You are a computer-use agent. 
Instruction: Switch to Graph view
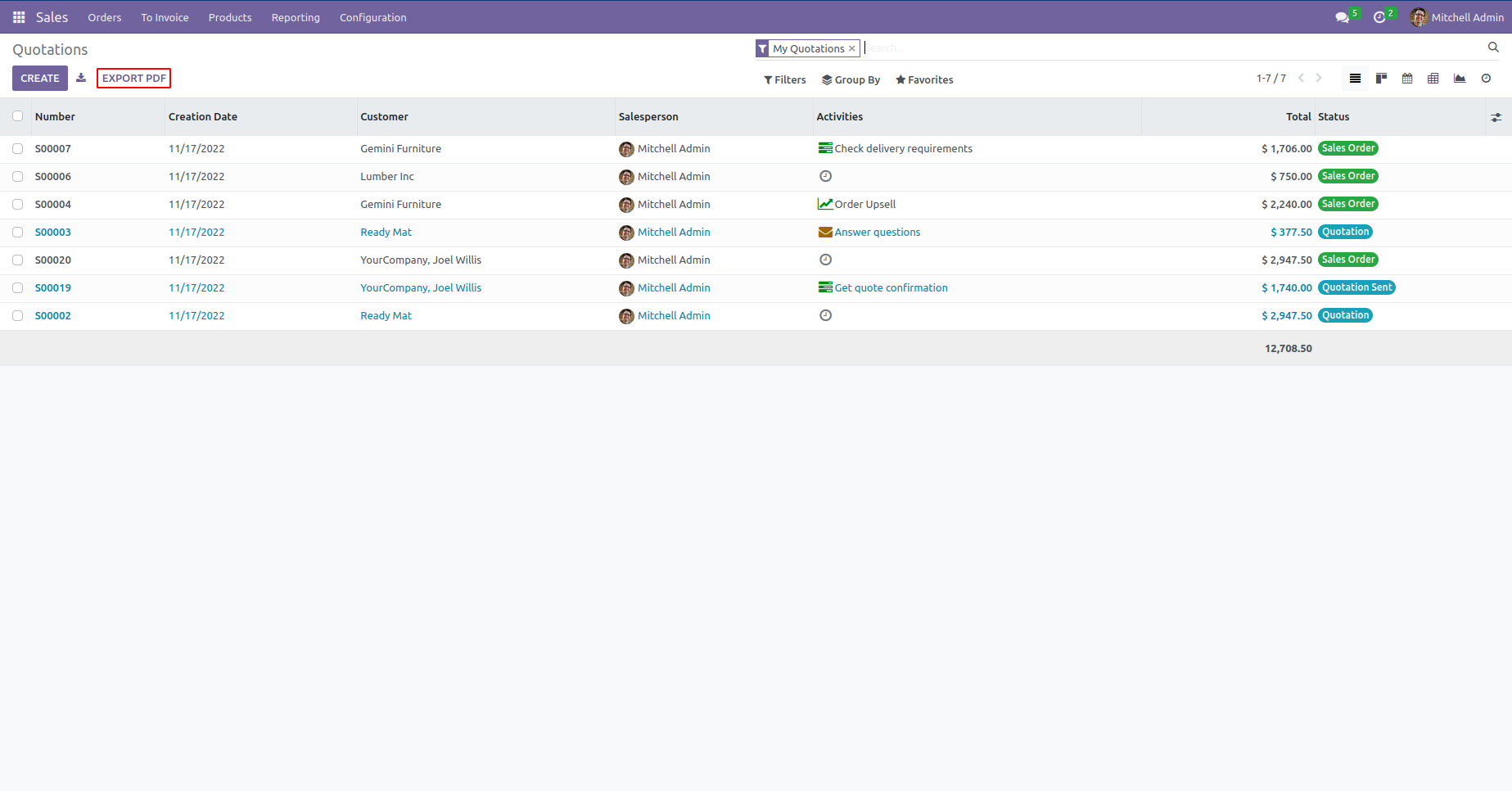click(x=1459, y=79)
